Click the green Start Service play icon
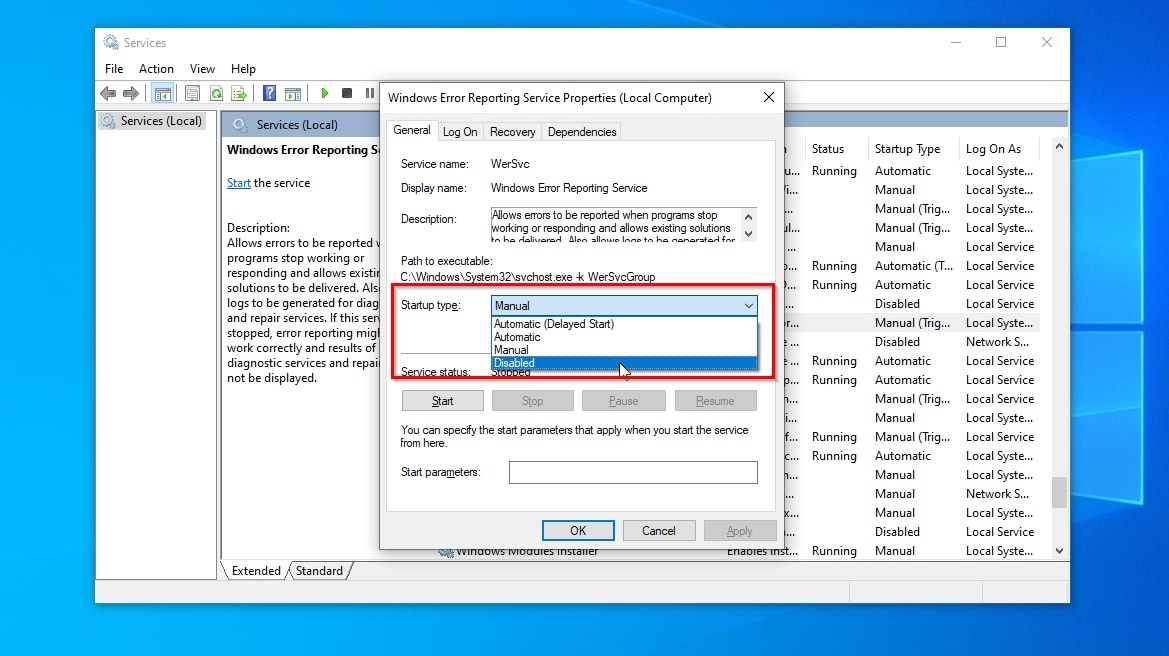Viewport: 1169px width, 656px height. tap(324, 93)
